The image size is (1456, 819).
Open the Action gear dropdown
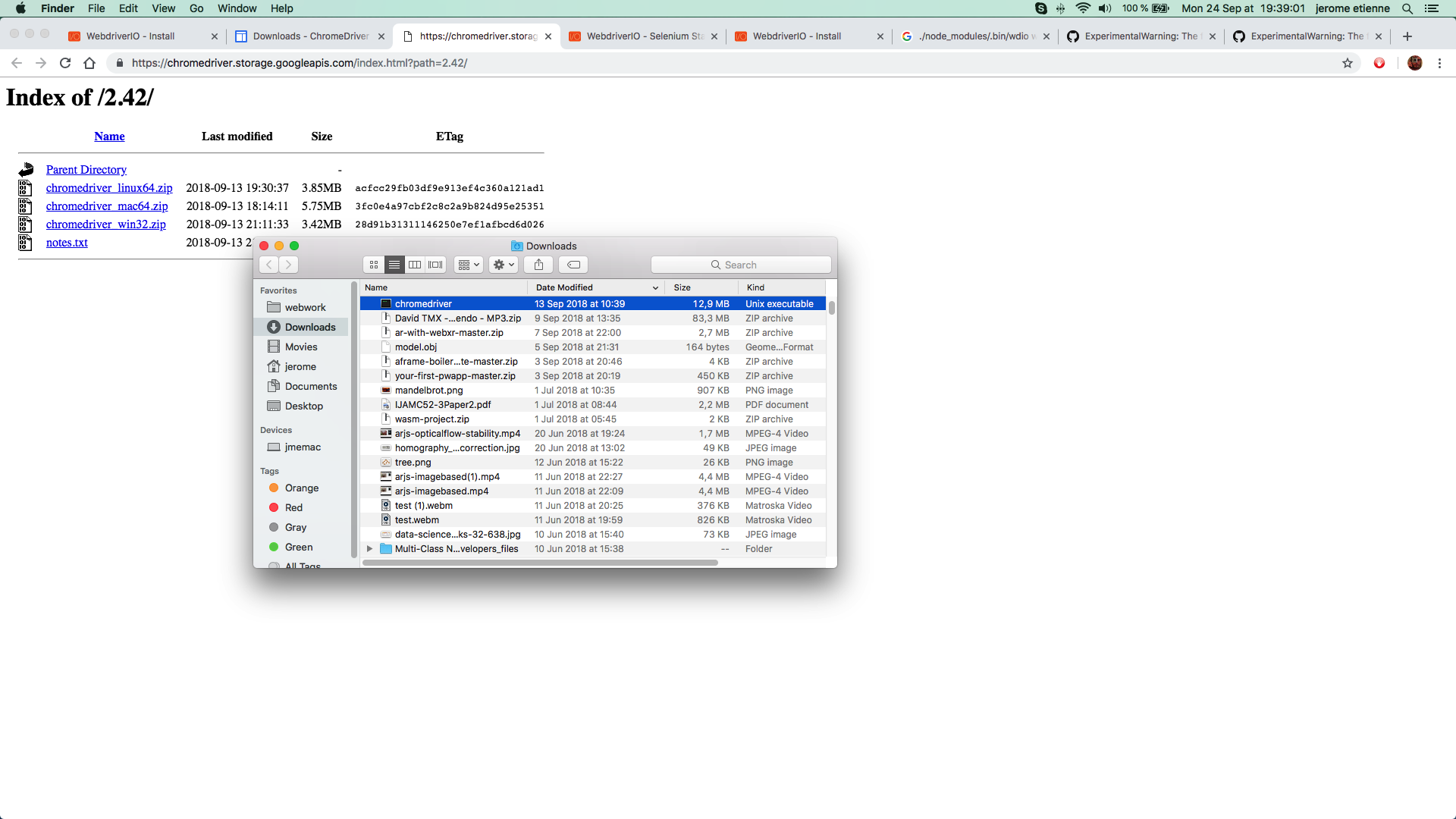pos(504,265)
